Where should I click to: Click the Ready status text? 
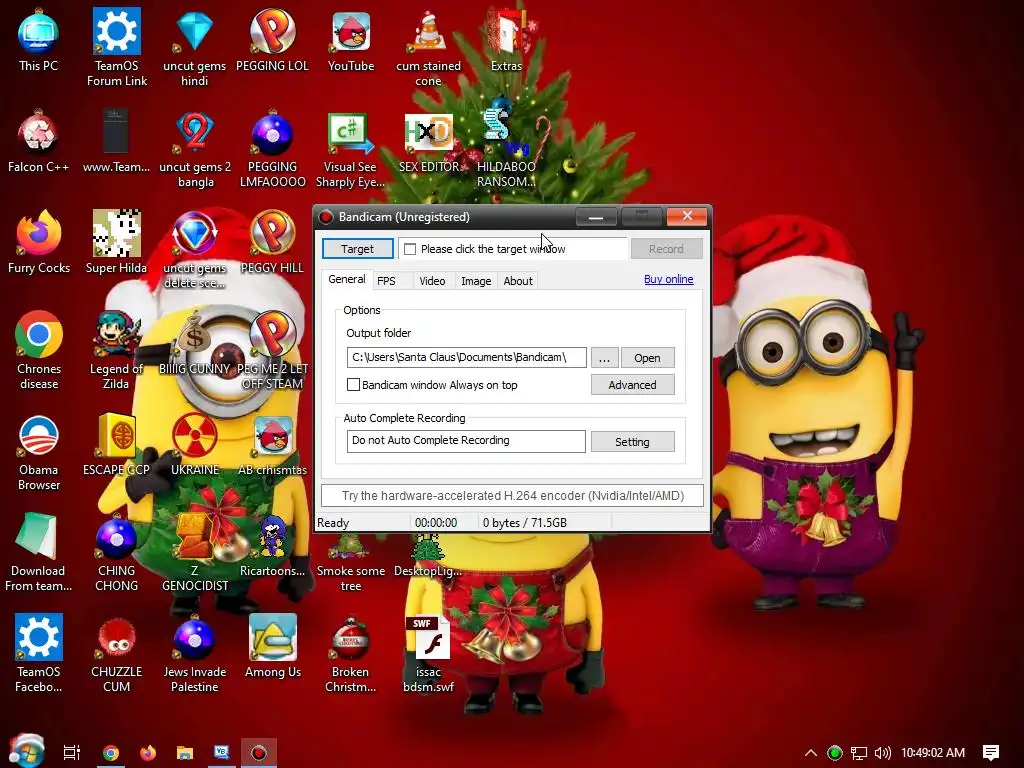click(x=333, y=522)
